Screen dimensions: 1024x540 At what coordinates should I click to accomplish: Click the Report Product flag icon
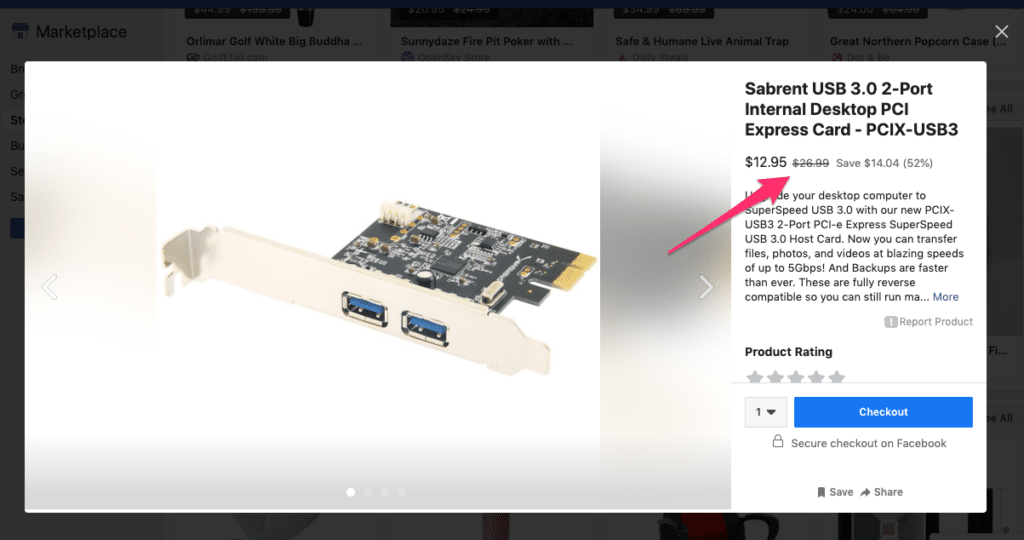click(890, 322)
